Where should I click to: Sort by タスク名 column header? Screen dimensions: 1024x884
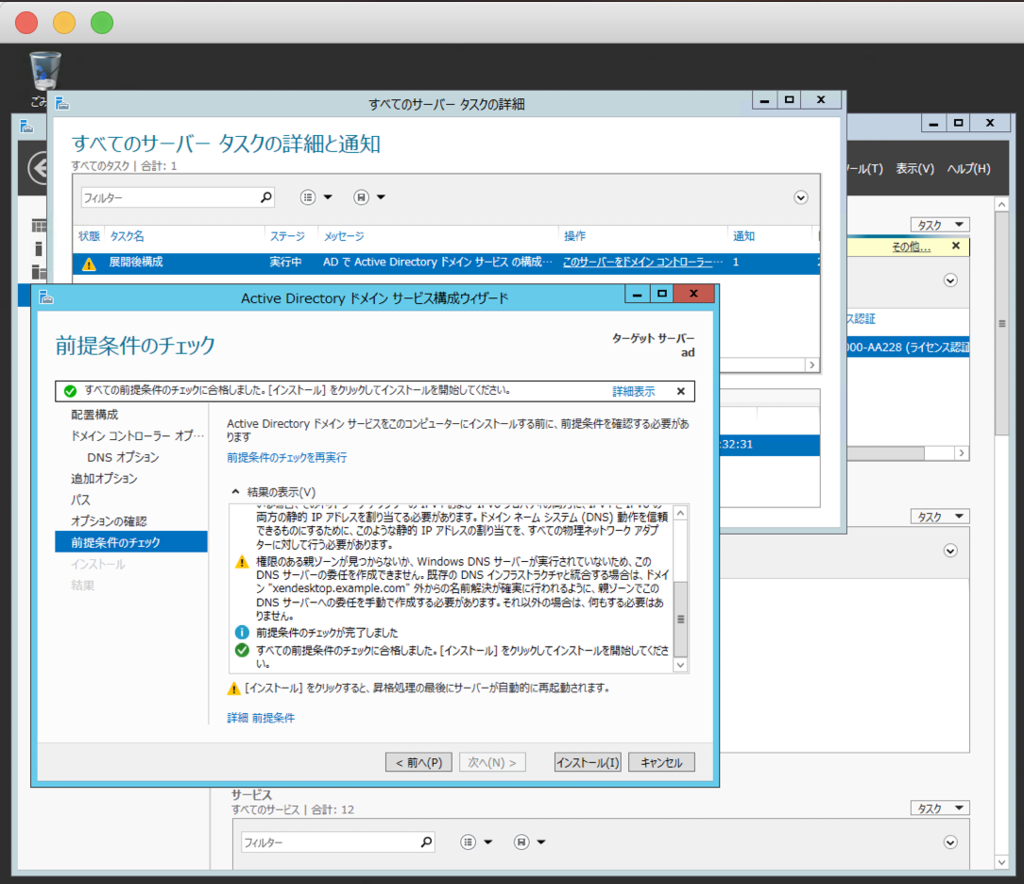(x=127, y=236)
